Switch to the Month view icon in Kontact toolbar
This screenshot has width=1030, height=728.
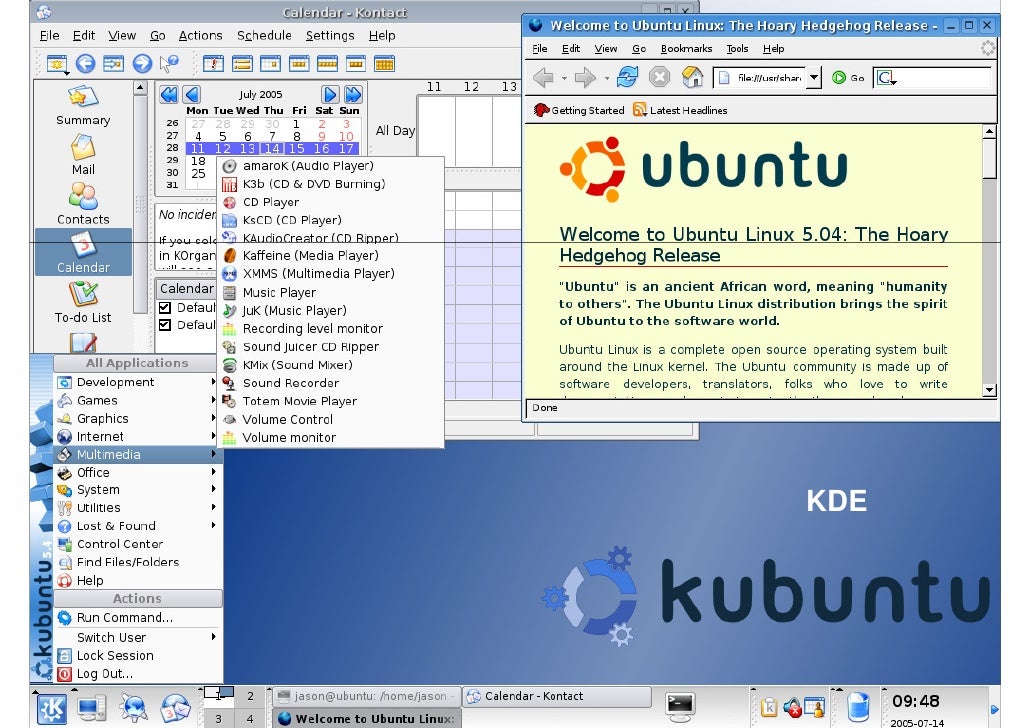point(384,64)
